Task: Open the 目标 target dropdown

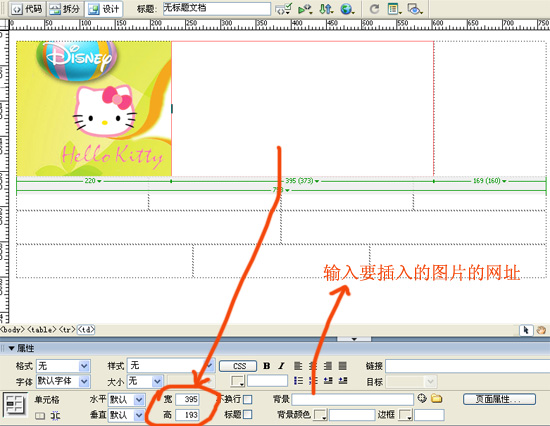Action: click(411, 381)
